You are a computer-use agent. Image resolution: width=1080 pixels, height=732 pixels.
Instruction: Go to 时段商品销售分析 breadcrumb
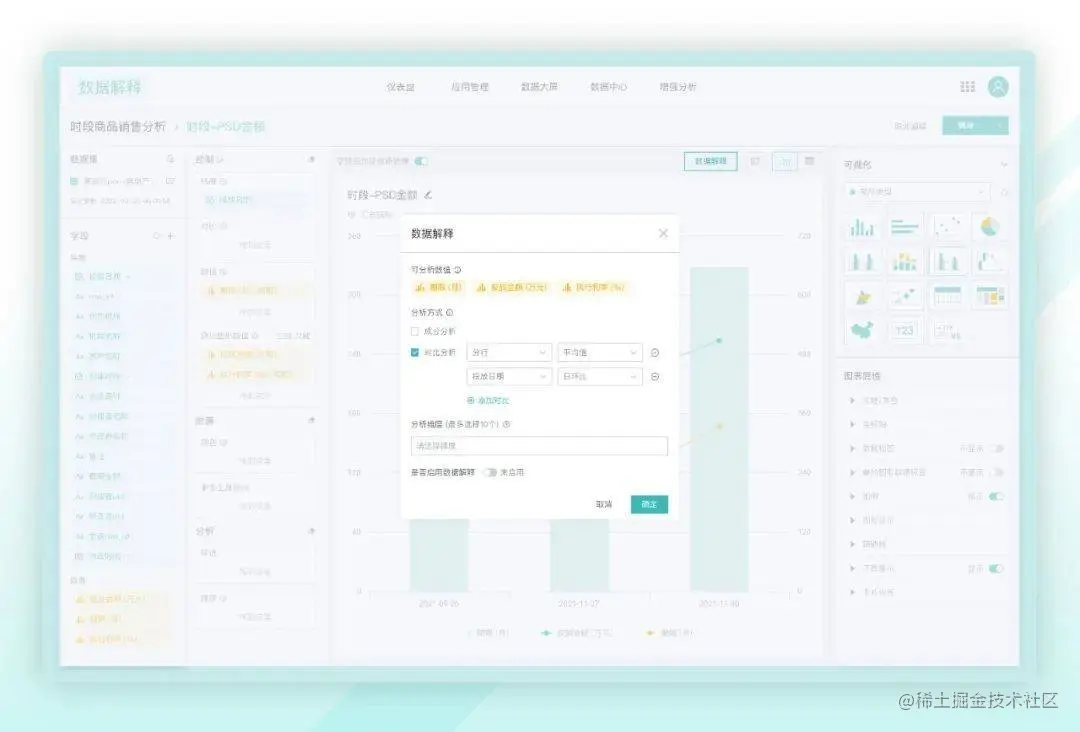pyautogui.click(x=118, y=127)
